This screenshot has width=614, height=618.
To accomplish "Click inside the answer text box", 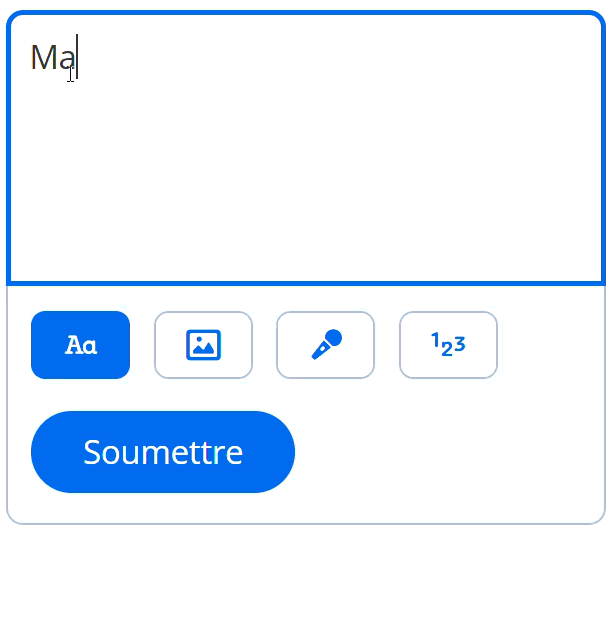I will pos(306,148).
